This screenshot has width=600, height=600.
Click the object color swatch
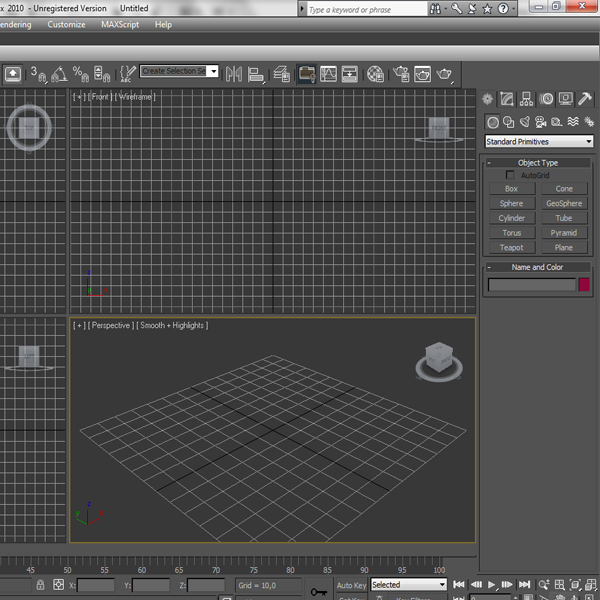point(584,285)
